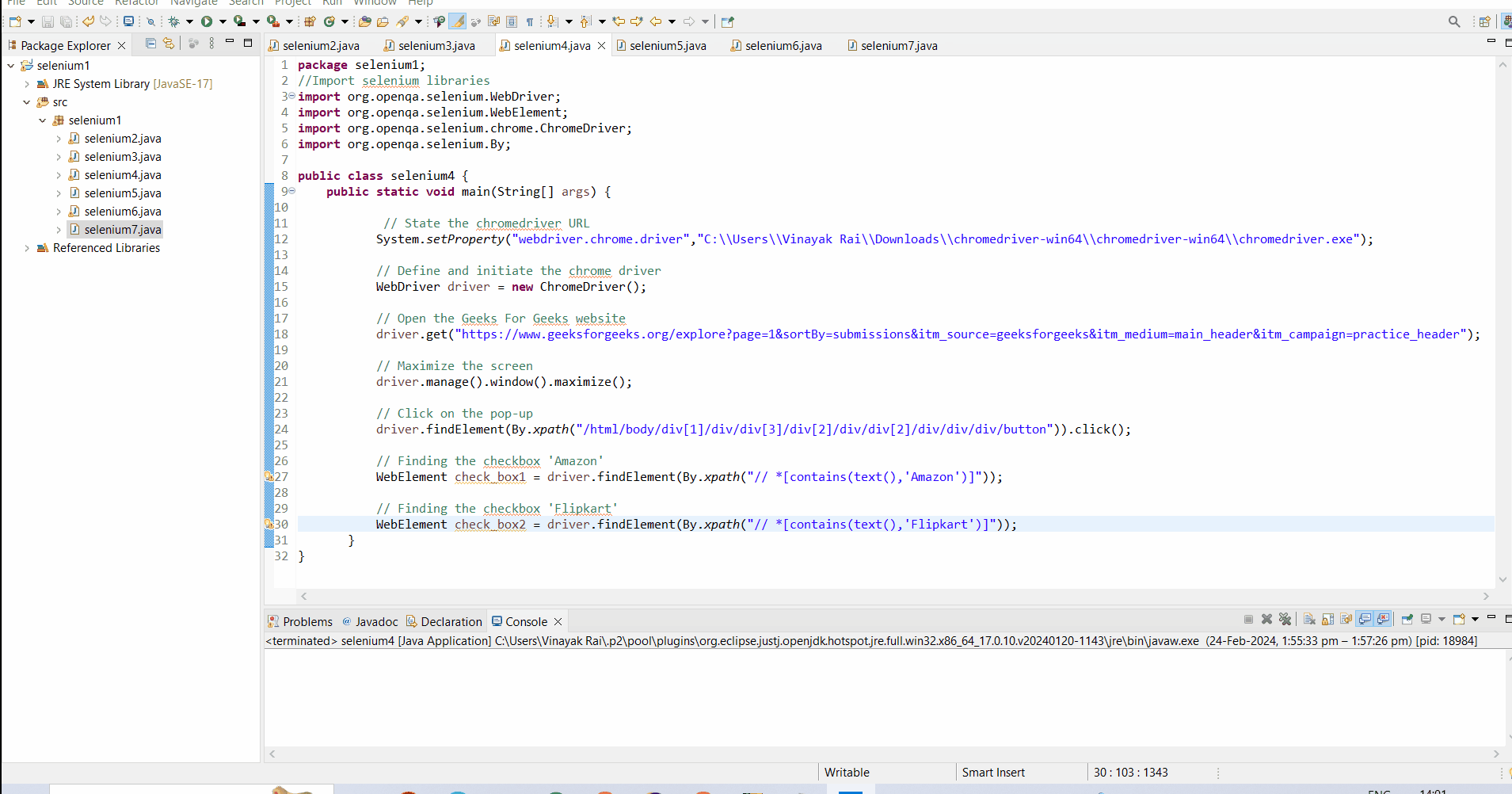1512x794 pixels.
Task: Click the External Tools run icon
Action: 272,21
